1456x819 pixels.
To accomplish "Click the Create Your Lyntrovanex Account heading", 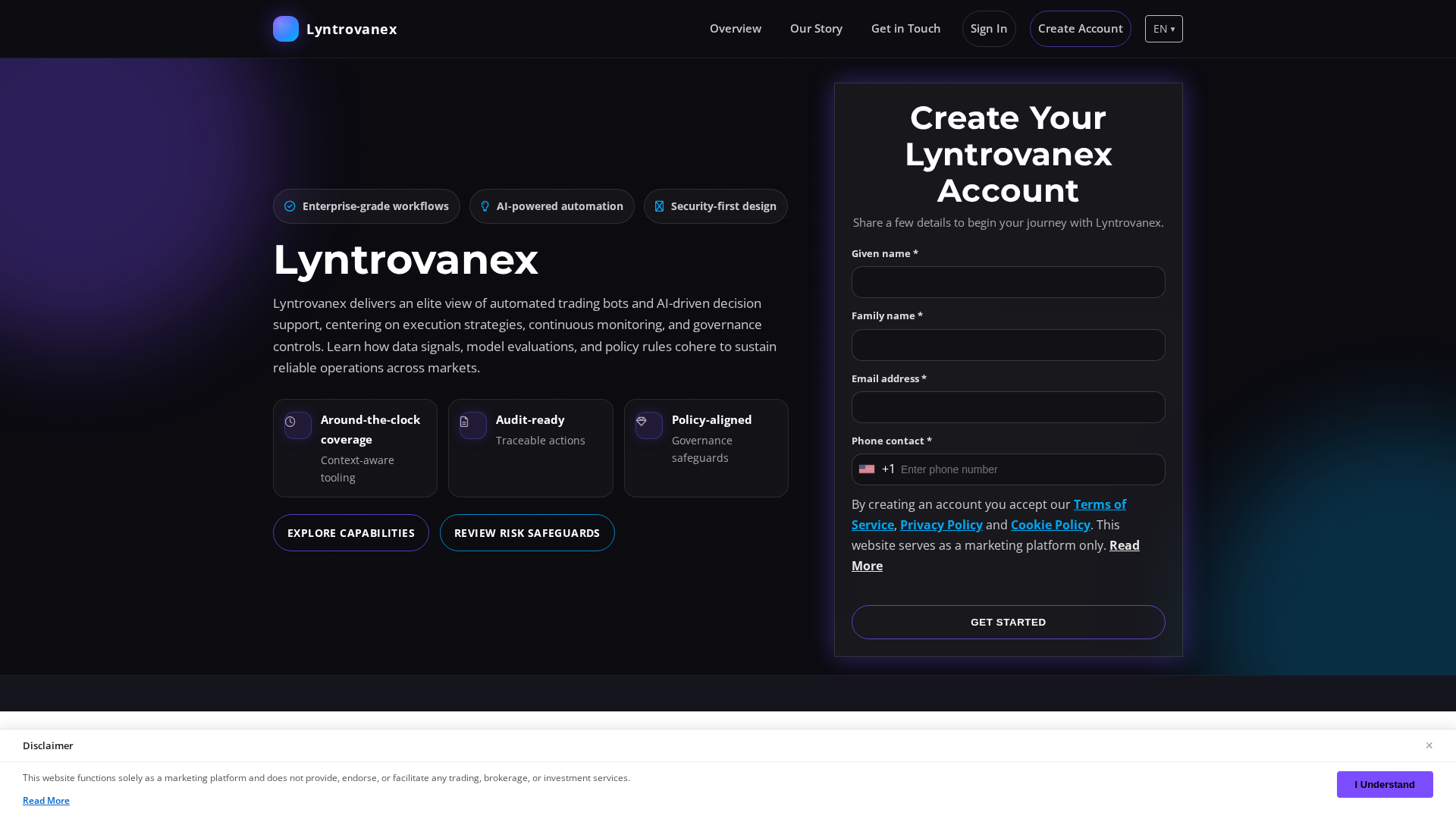I will [1009, 154].
